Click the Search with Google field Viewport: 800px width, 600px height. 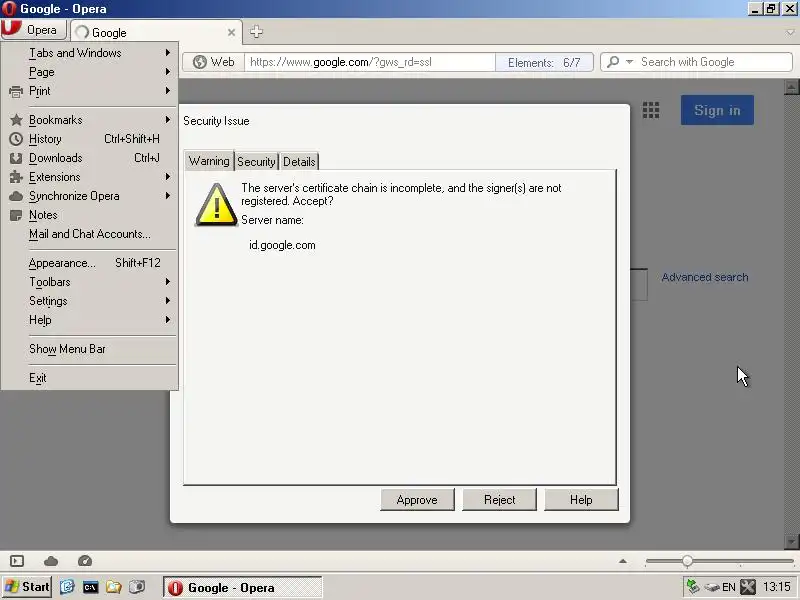click(x=714, y=62)
